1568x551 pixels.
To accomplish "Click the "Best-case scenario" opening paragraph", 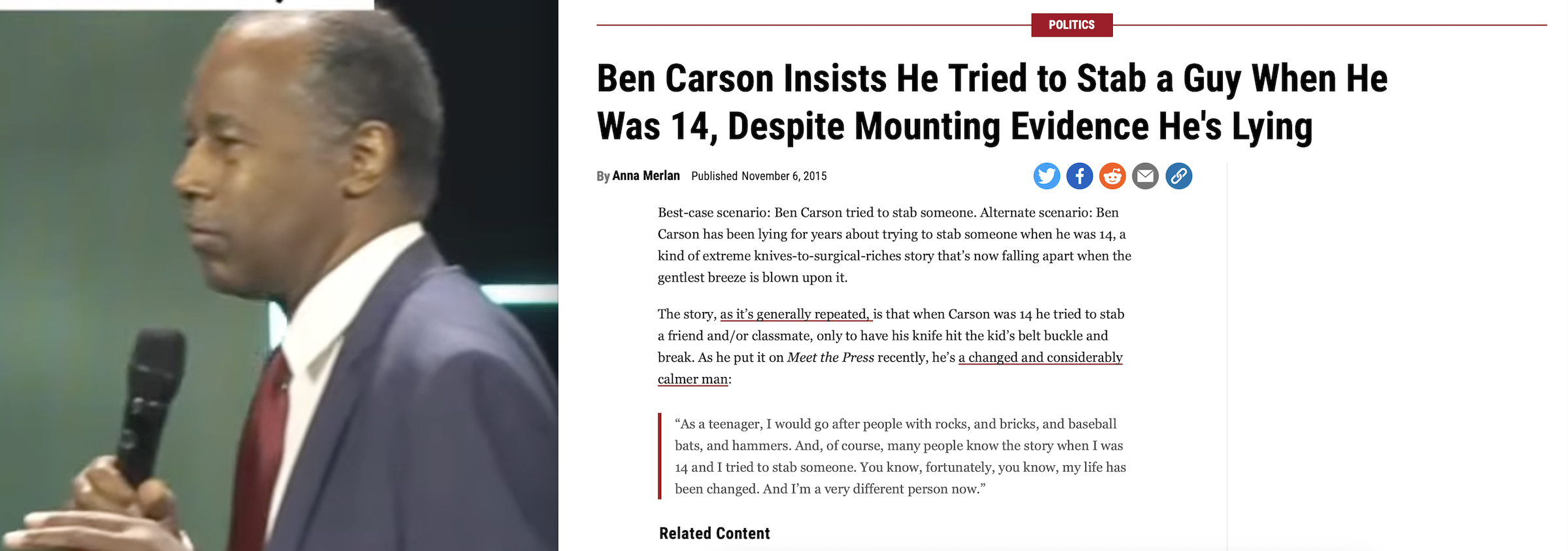I will (894, 245).
